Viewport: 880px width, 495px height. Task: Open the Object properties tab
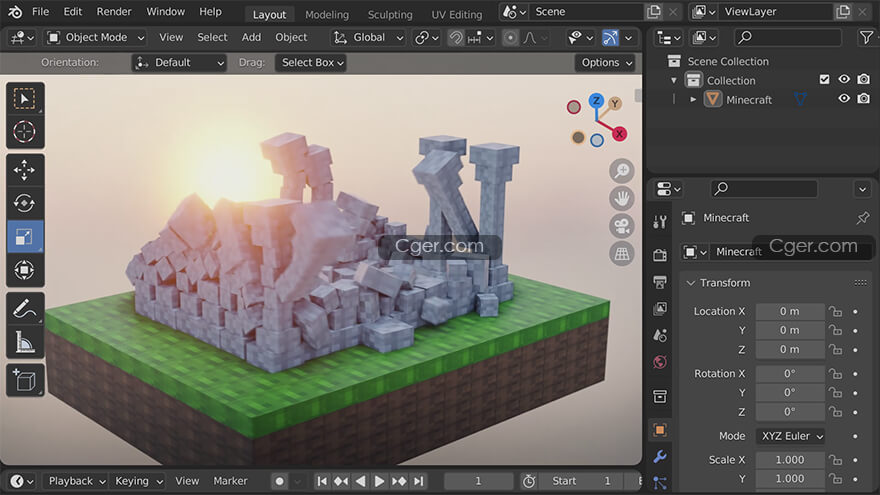660,430
